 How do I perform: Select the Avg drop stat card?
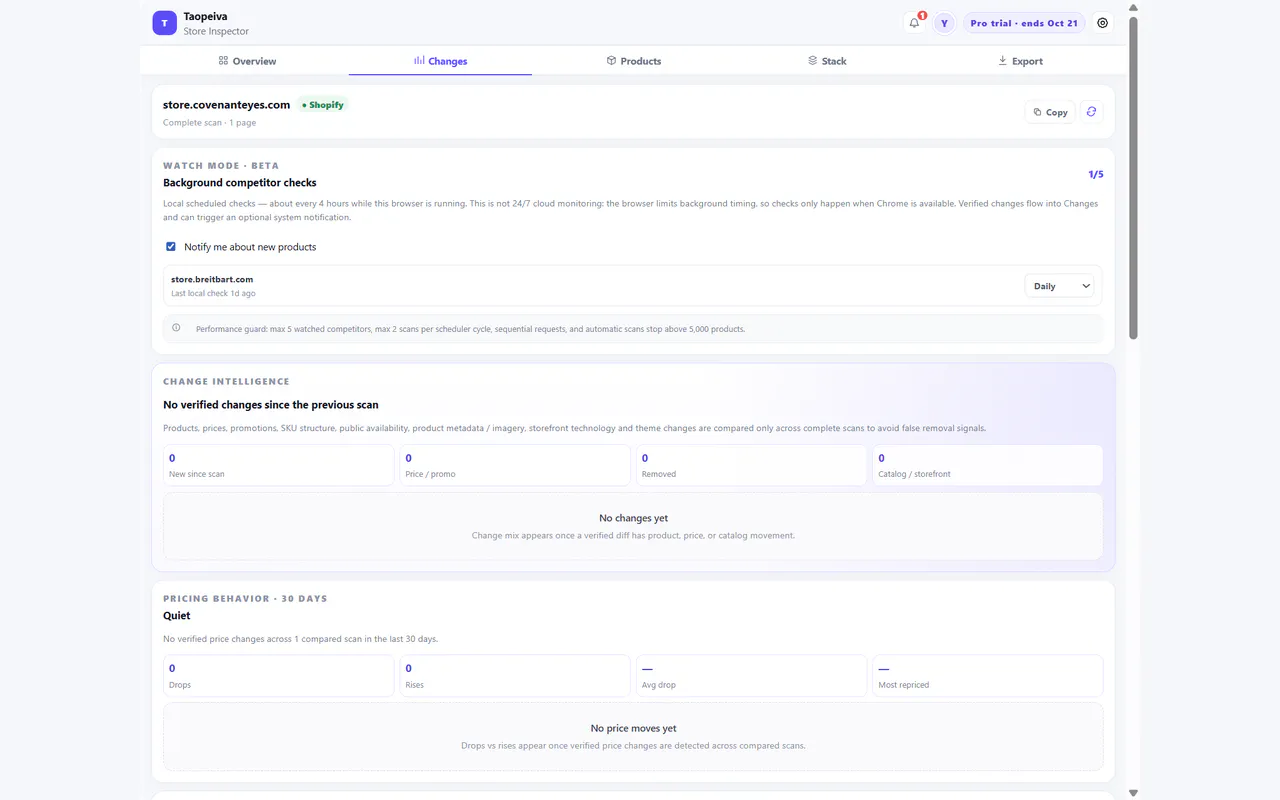tap(751, 676)
